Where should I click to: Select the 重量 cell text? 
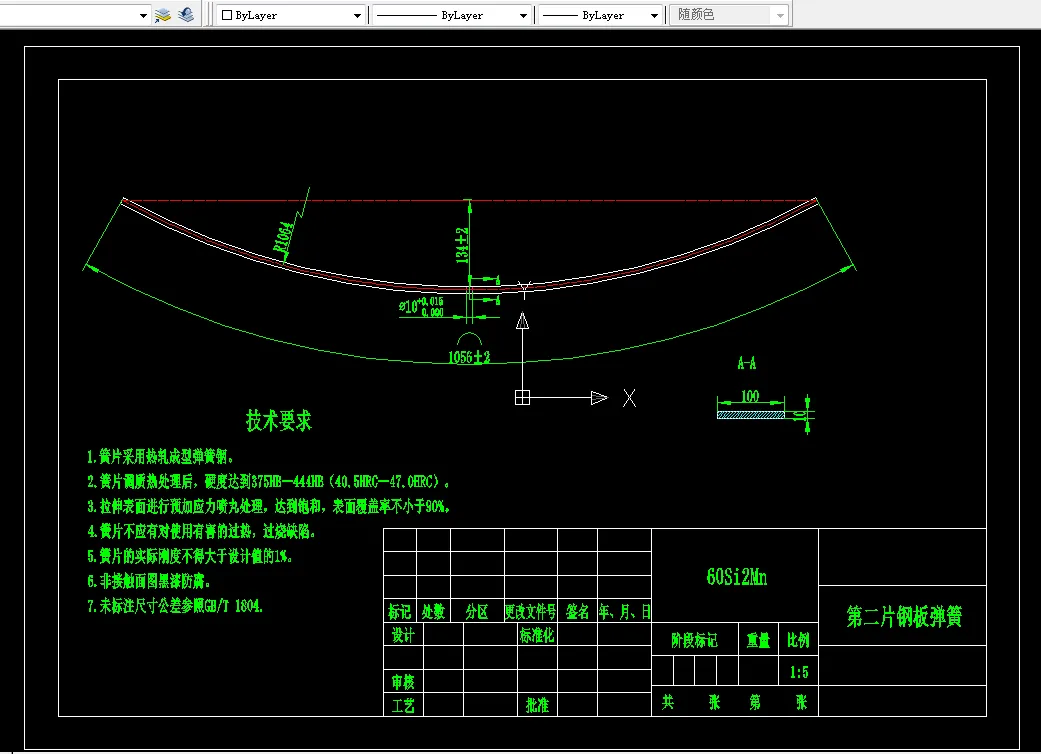tap(758, 641)
